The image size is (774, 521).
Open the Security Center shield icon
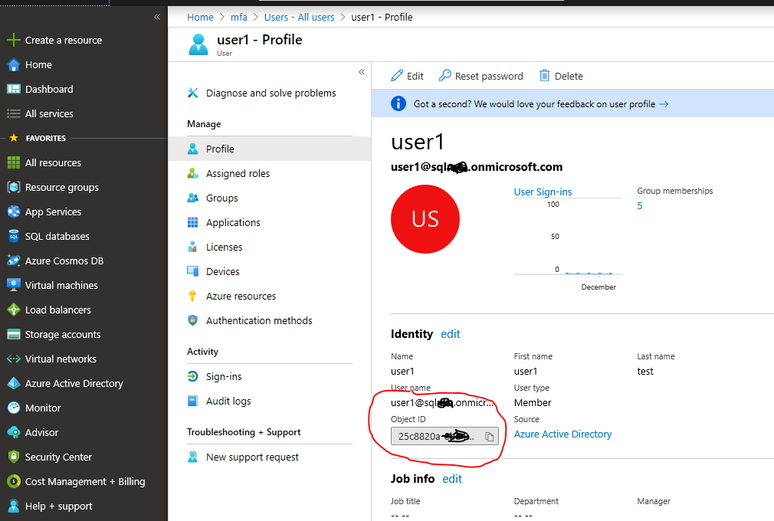tap(14, 457)
